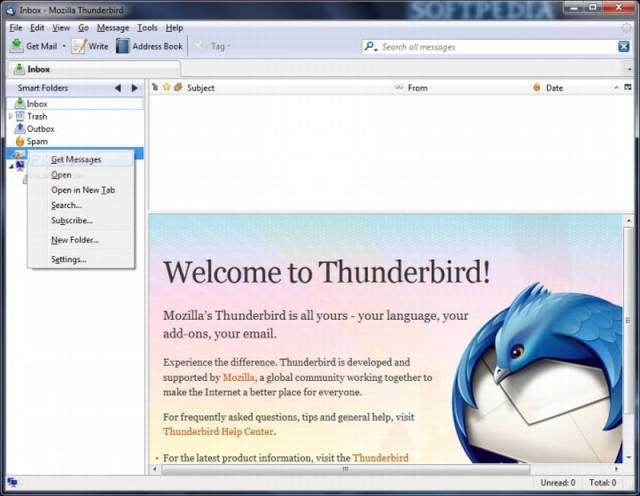Open the Get Mail dropdown arrow
Viewport: 640px width, 496px height.
[65, 46]
